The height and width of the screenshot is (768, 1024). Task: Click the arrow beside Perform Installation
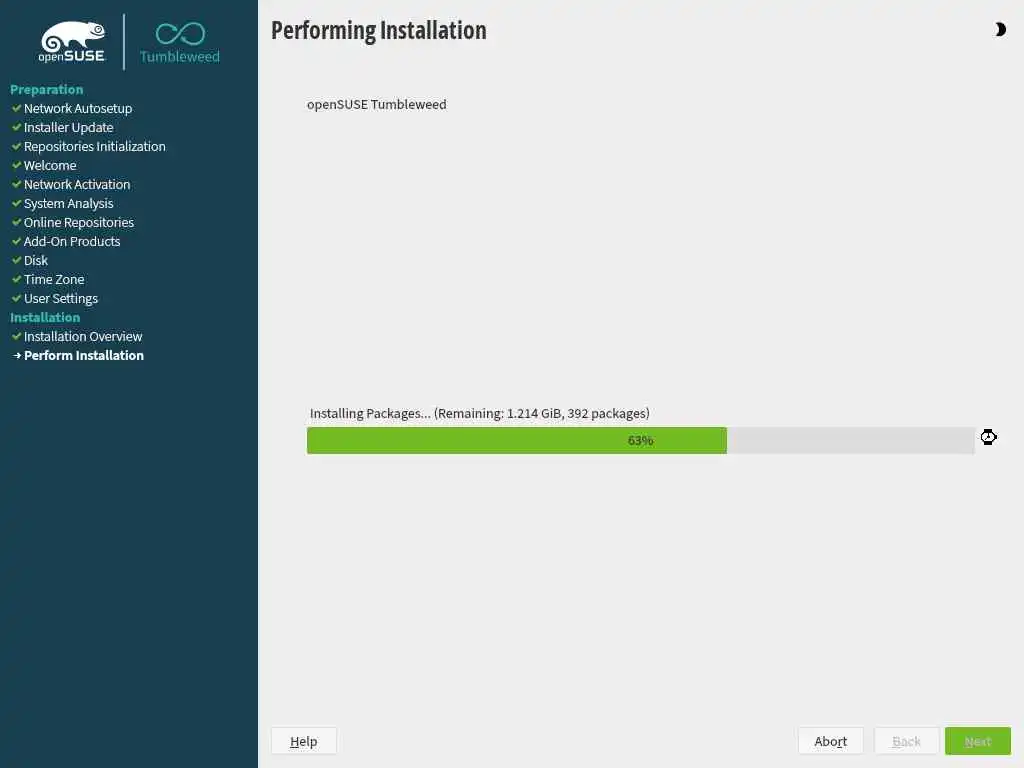tap(17, 356)
